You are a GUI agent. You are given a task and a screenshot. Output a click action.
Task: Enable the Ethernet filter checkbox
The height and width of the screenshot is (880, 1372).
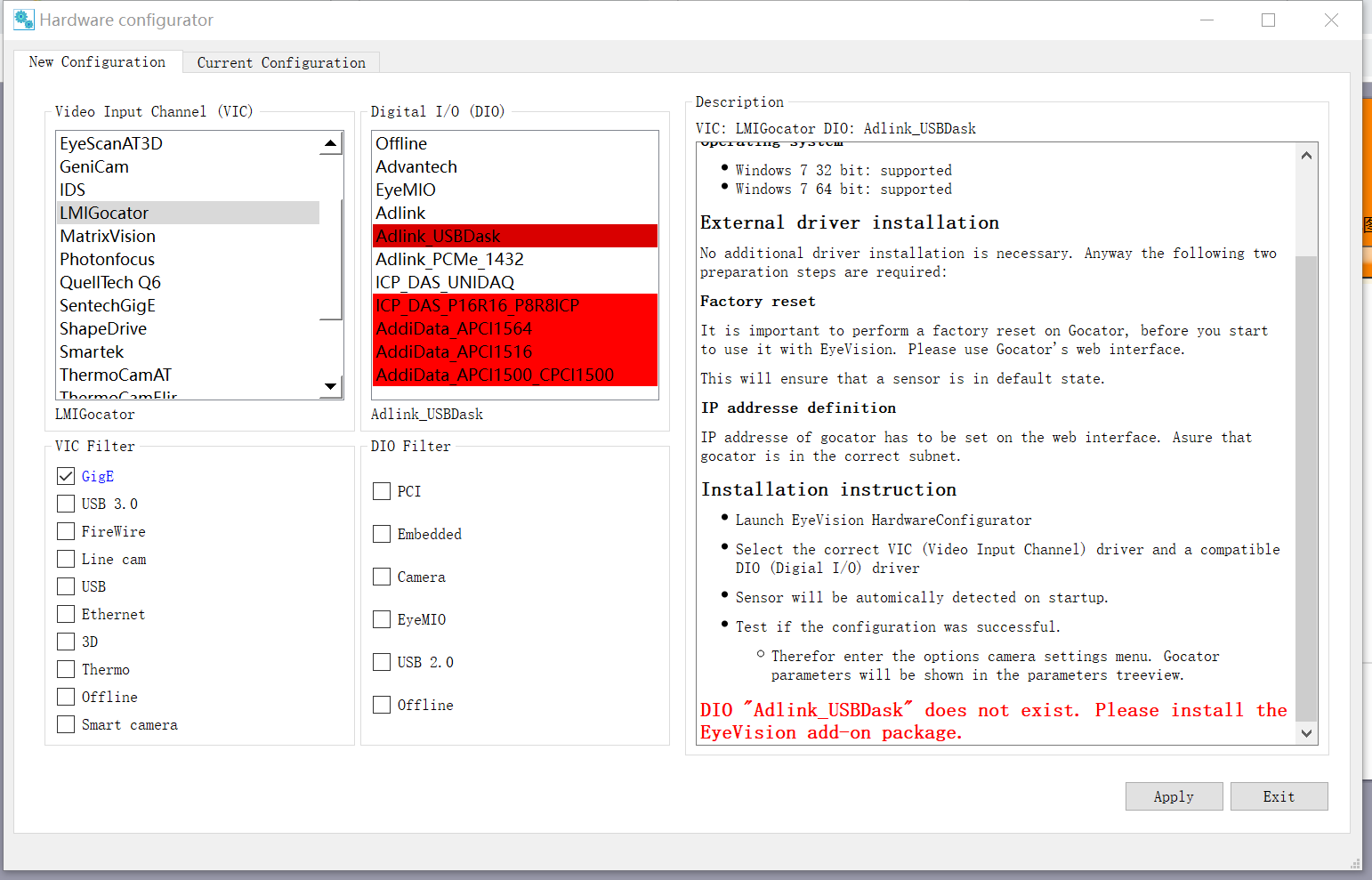click(66, 614)
